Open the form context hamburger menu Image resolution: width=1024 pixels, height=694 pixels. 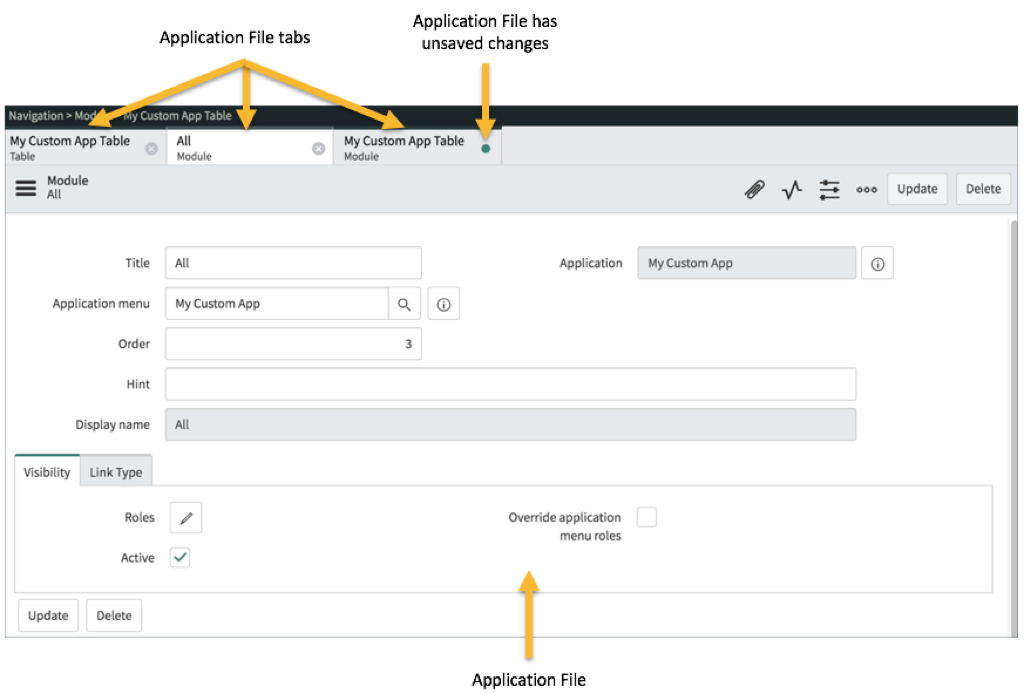(25, 188)
